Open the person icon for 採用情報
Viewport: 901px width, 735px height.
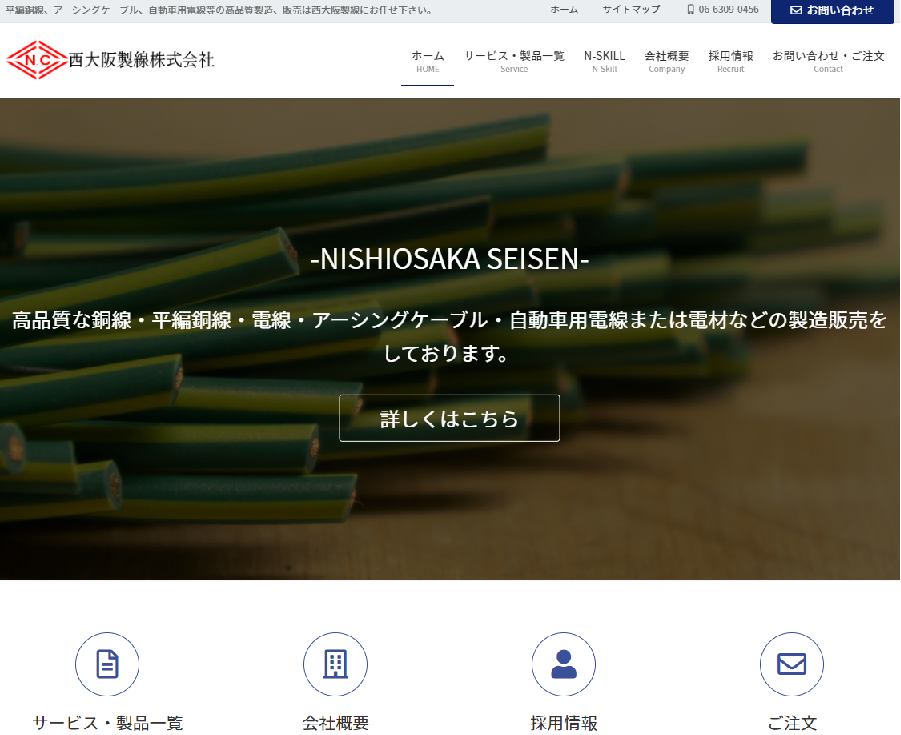[x=564, y=664]
